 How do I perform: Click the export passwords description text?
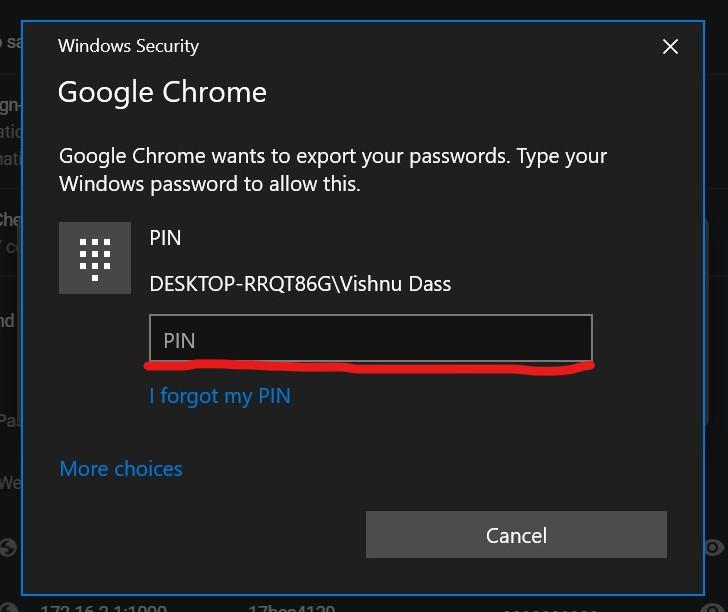coord(333,170)
